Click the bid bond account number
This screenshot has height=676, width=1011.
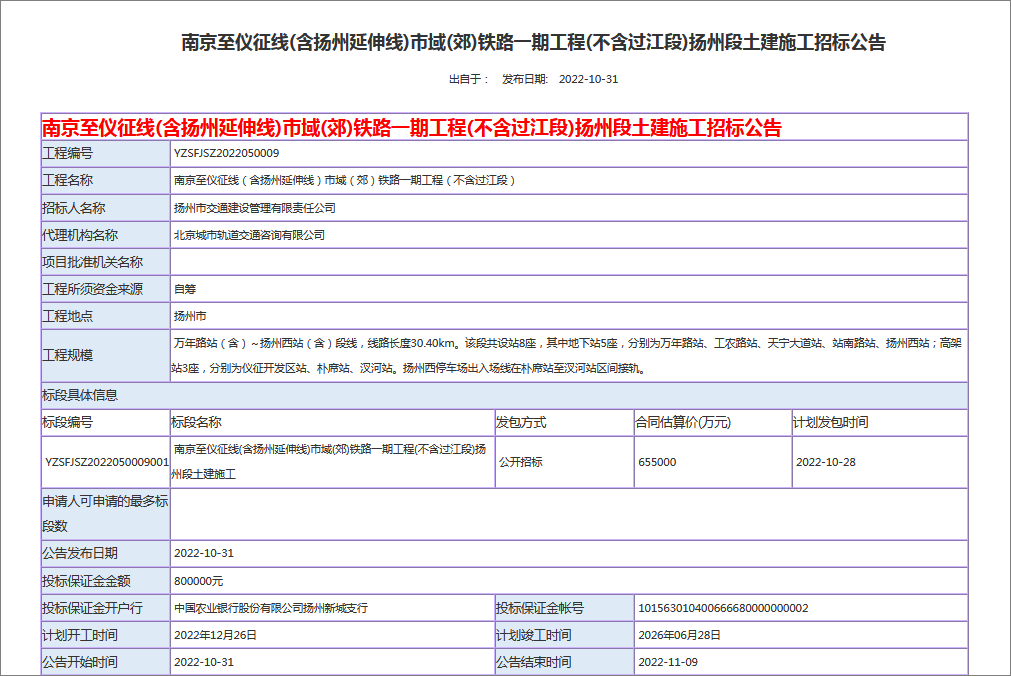722,608
